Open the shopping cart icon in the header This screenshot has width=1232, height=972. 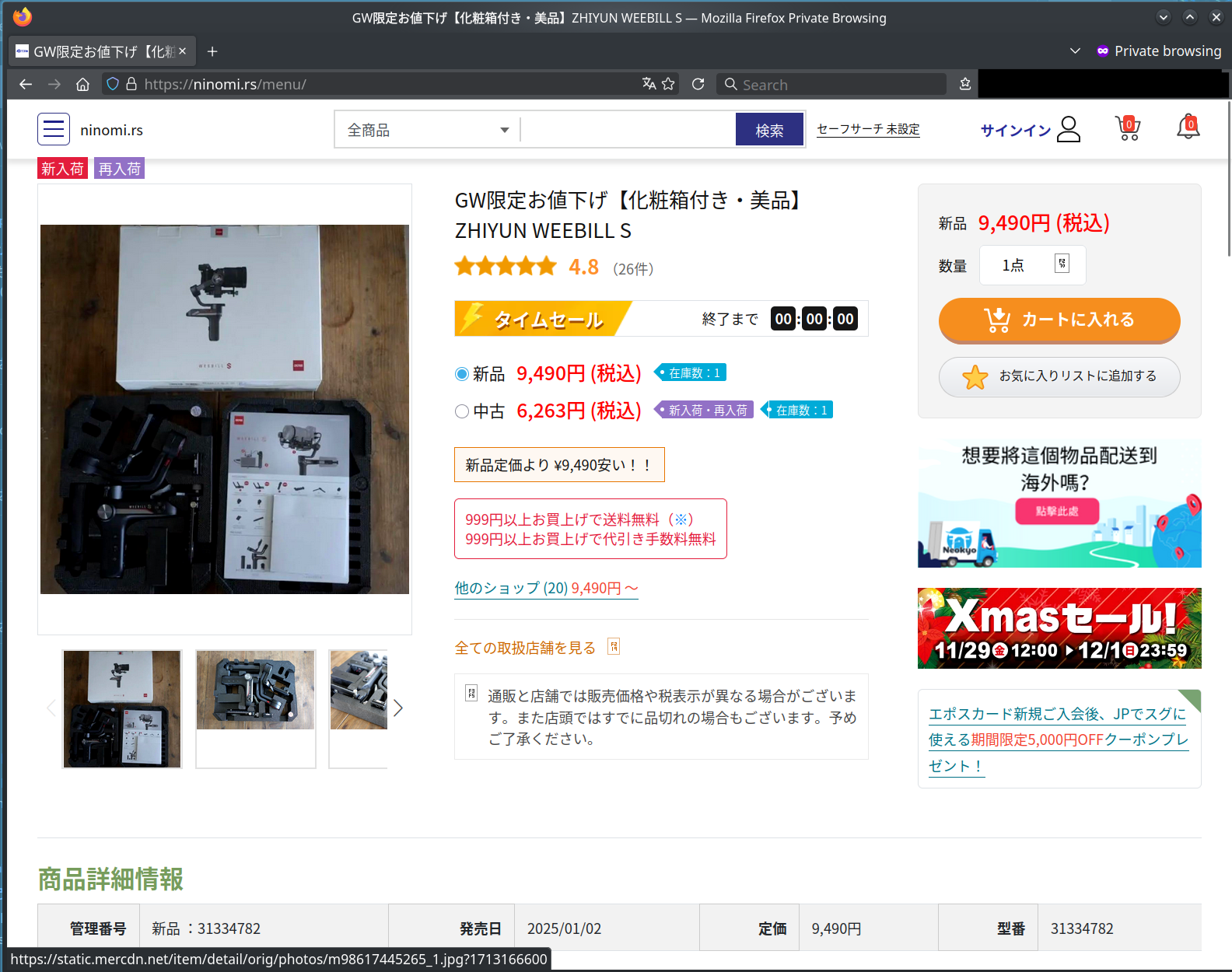tap(1128, 128)
